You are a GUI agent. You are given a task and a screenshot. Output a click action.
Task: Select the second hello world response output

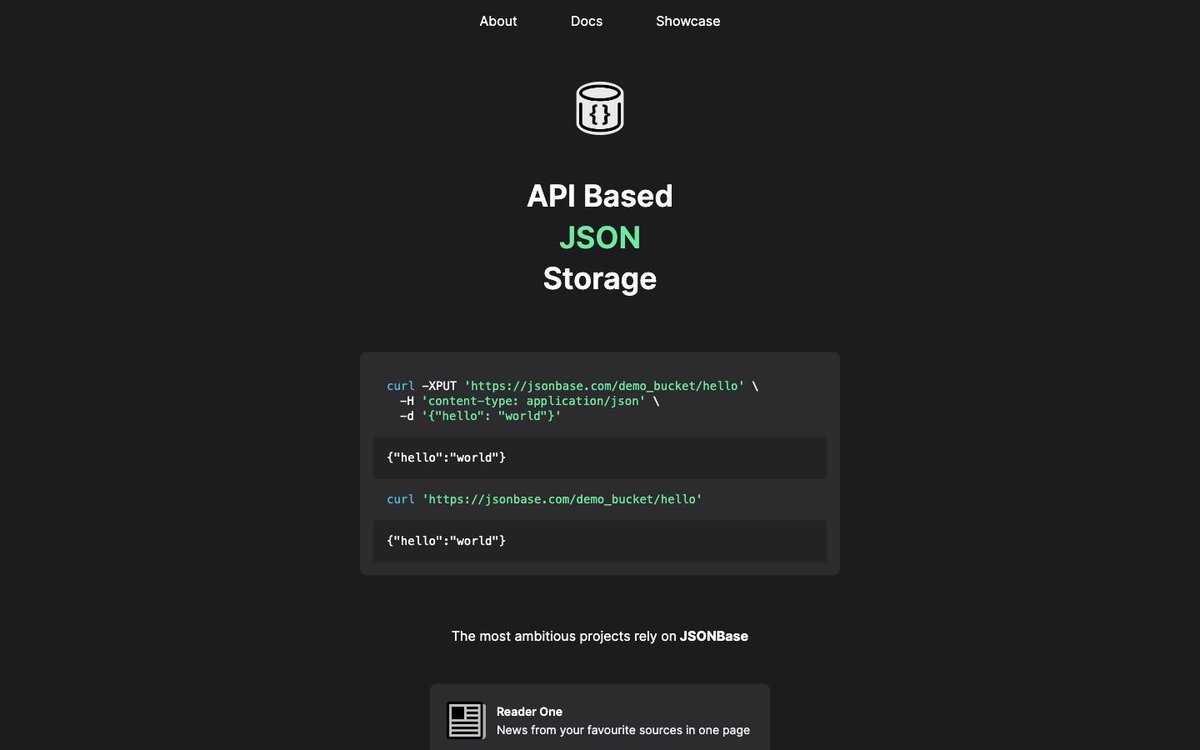445,541
